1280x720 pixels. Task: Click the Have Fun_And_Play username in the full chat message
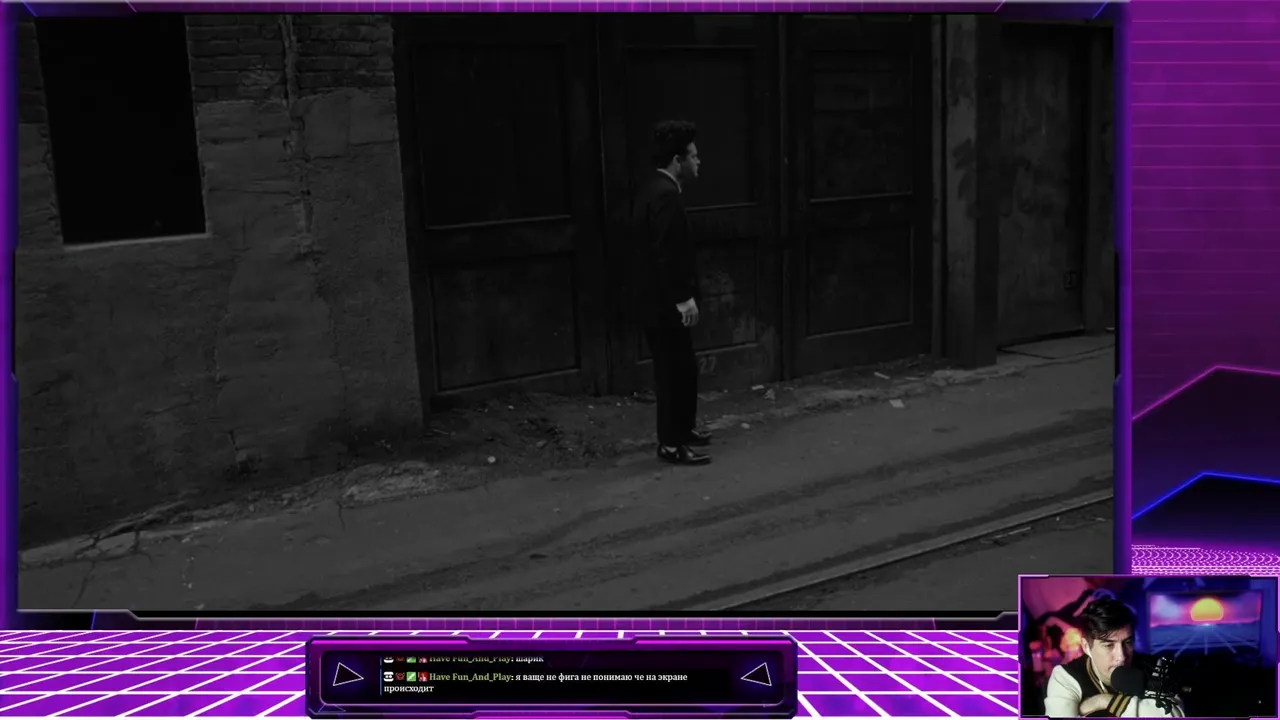click(x=470, y=677)
